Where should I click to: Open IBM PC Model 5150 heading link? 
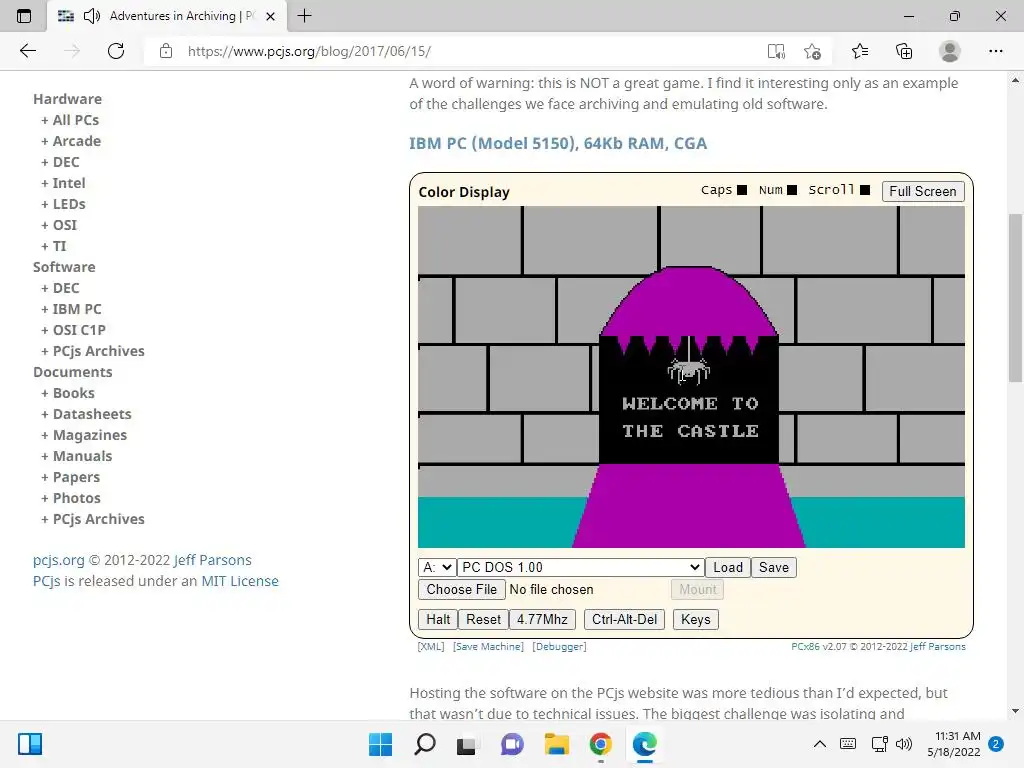[x=558, y=143]
